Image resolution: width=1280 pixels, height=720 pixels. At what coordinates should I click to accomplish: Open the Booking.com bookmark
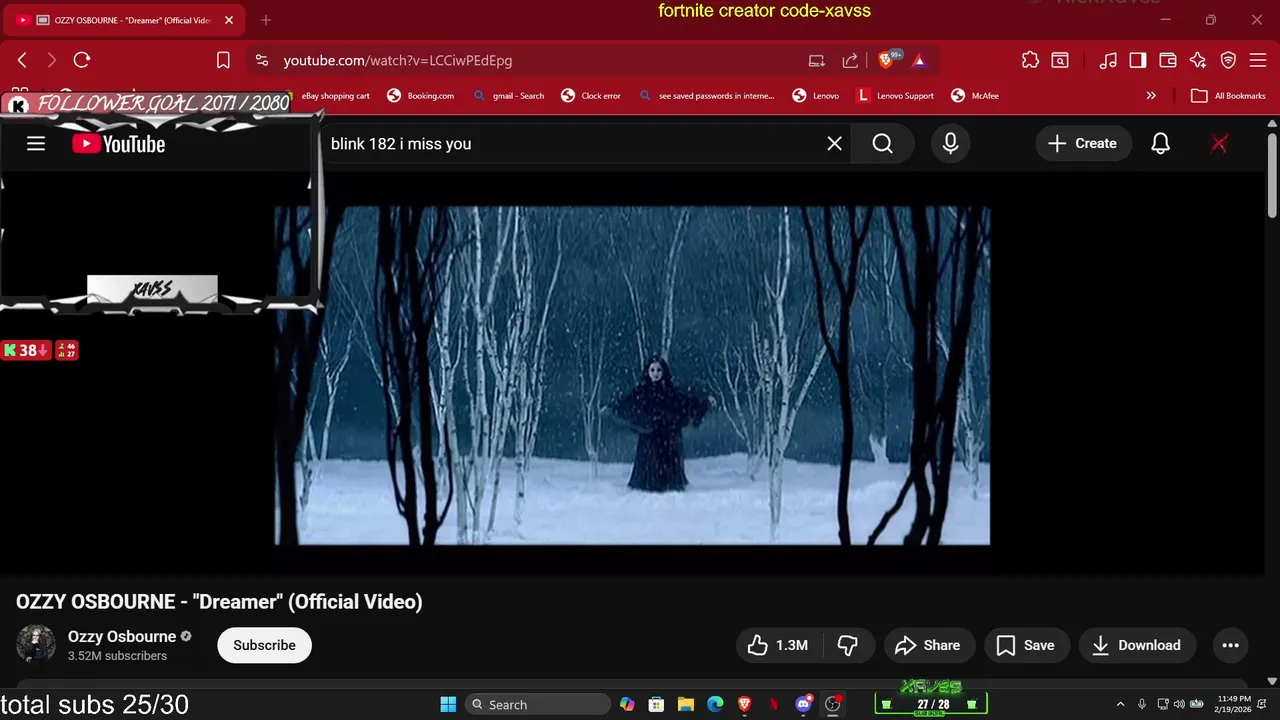point(421,96)
